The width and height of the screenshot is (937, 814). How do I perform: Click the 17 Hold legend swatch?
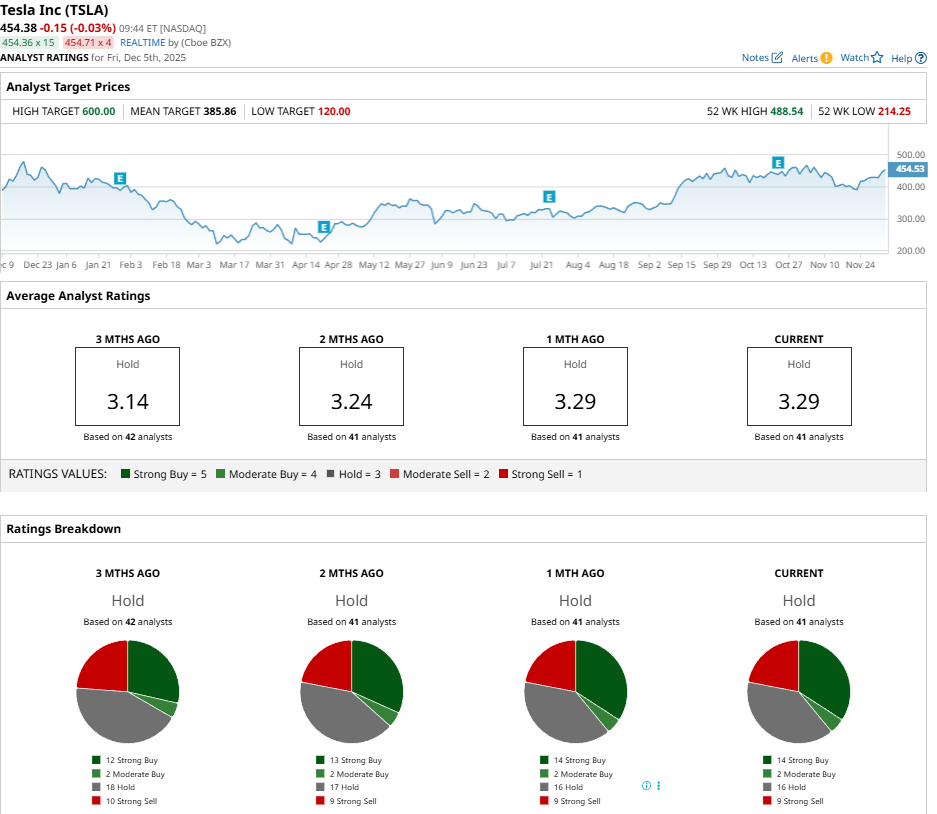[x=320, y=787]
